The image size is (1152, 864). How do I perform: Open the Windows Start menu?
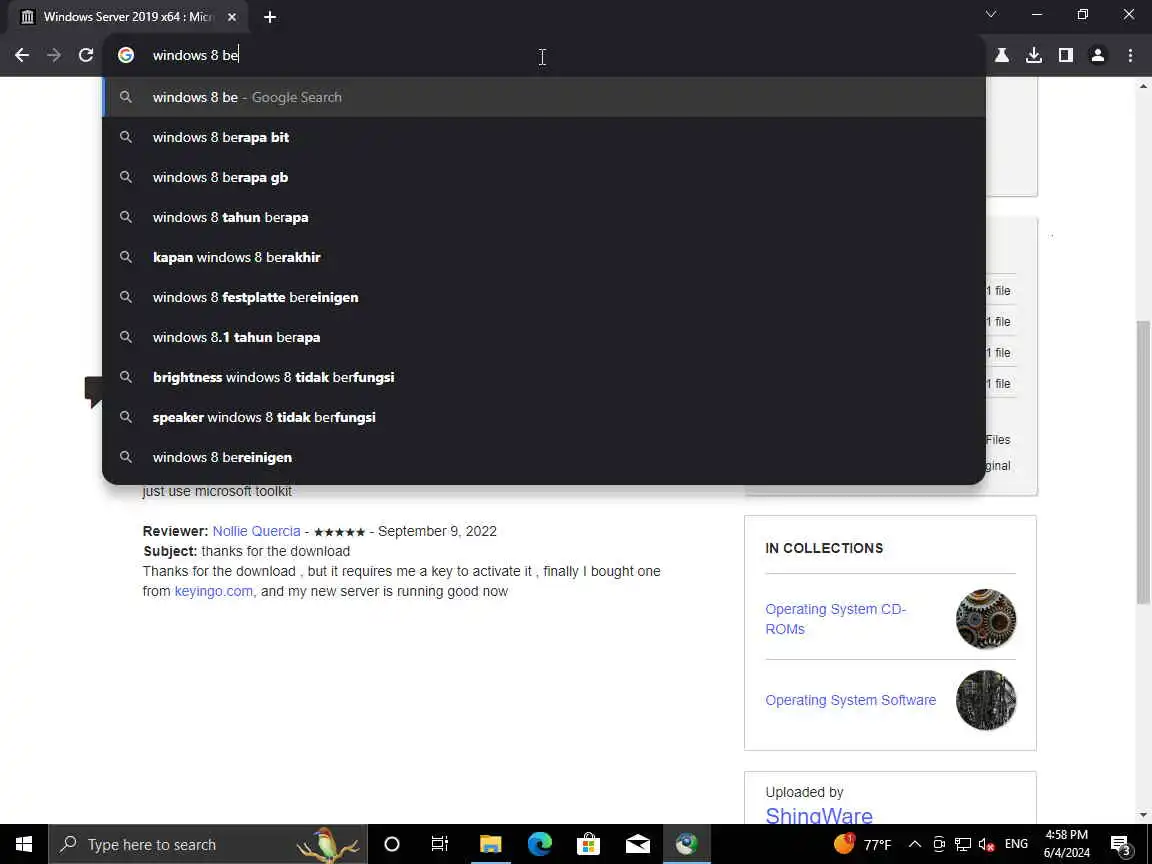pos(24,844)
